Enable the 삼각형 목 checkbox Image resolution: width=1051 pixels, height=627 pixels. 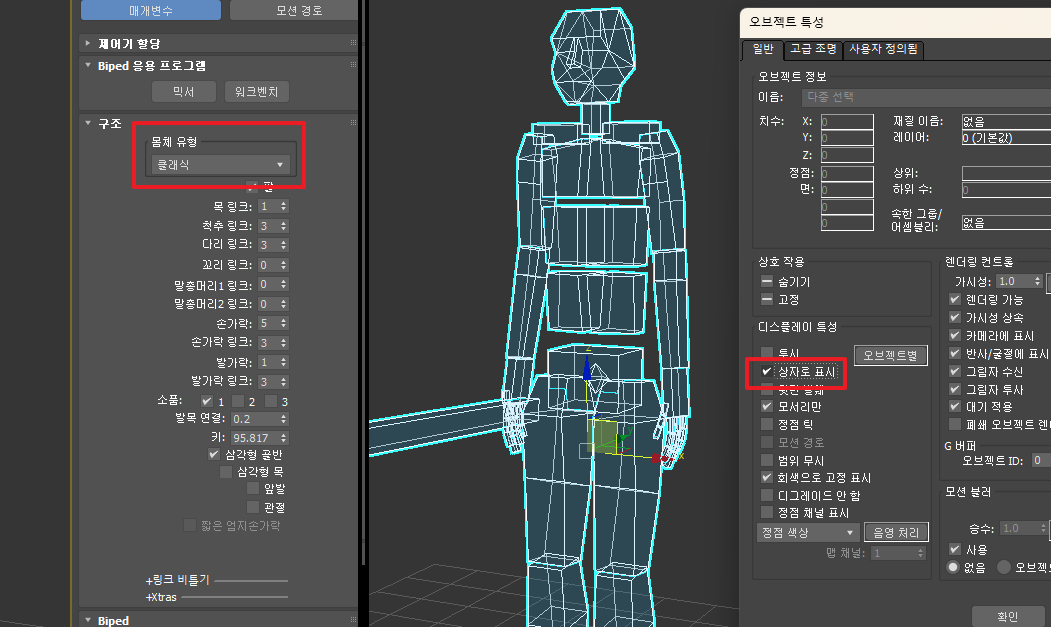[226, 471]
